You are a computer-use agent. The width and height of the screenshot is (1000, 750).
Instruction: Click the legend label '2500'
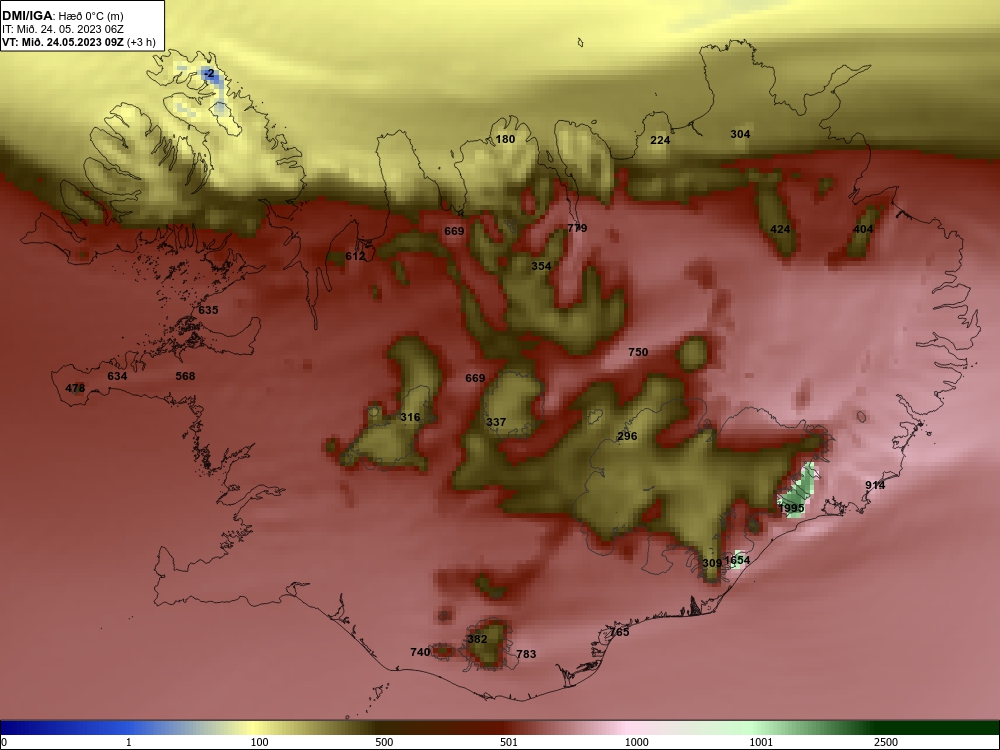886,742
